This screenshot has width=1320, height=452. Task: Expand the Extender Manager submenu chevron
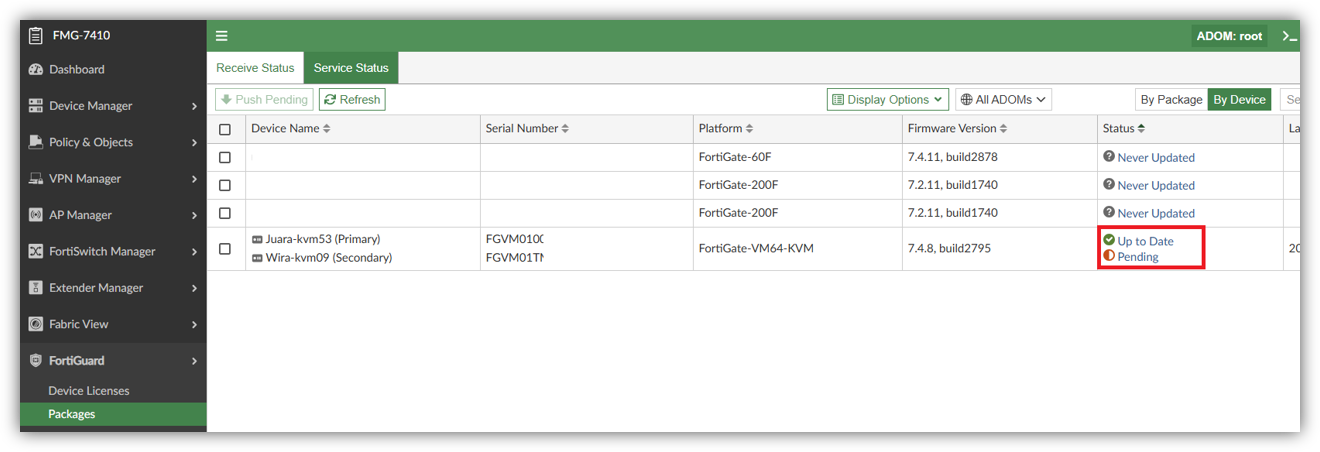(x=194, y=288)
